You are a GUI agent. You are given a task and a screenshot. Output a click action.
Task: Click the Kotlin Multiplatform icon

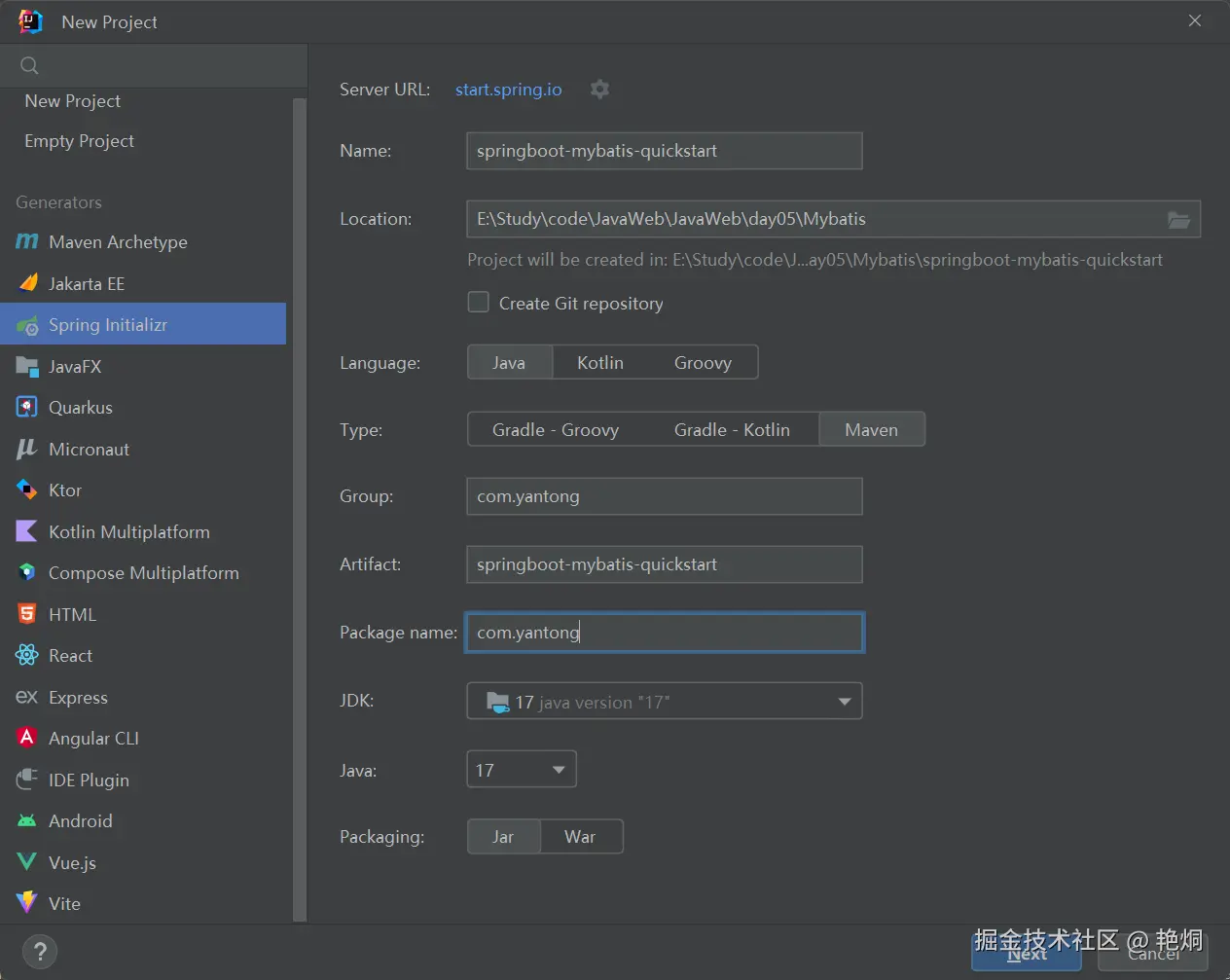tap(27, 531)
